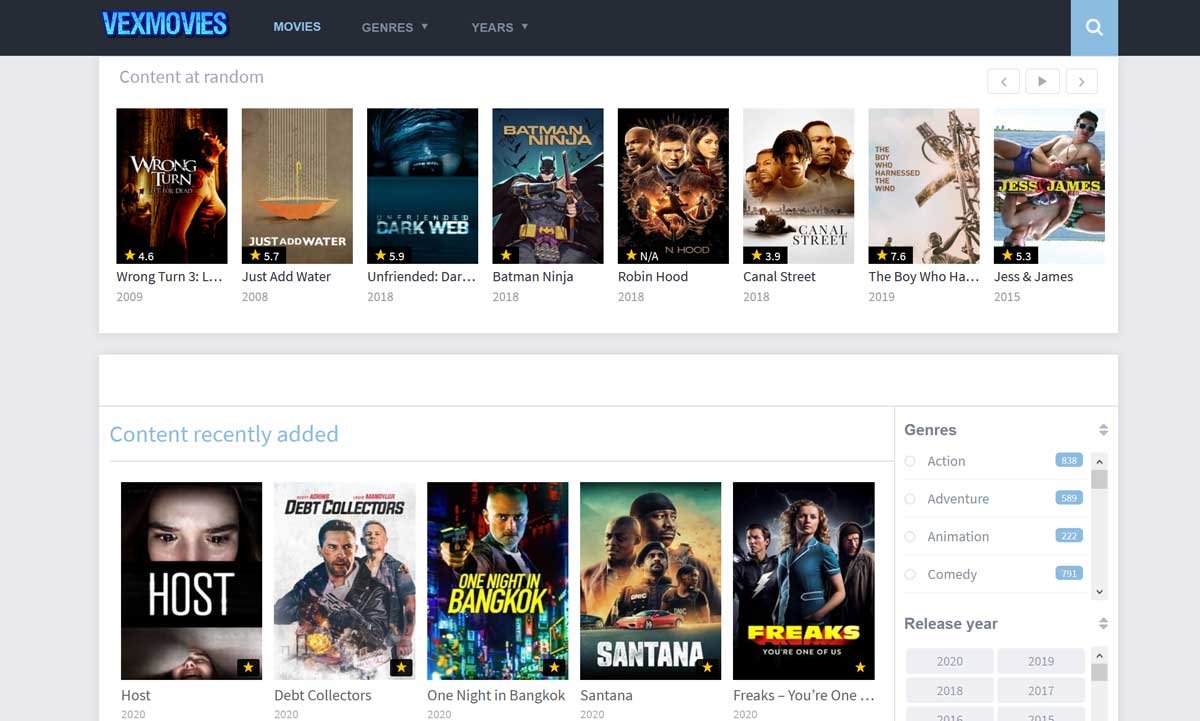Open the Host movie poster
1200x721 pixels.
191,581
